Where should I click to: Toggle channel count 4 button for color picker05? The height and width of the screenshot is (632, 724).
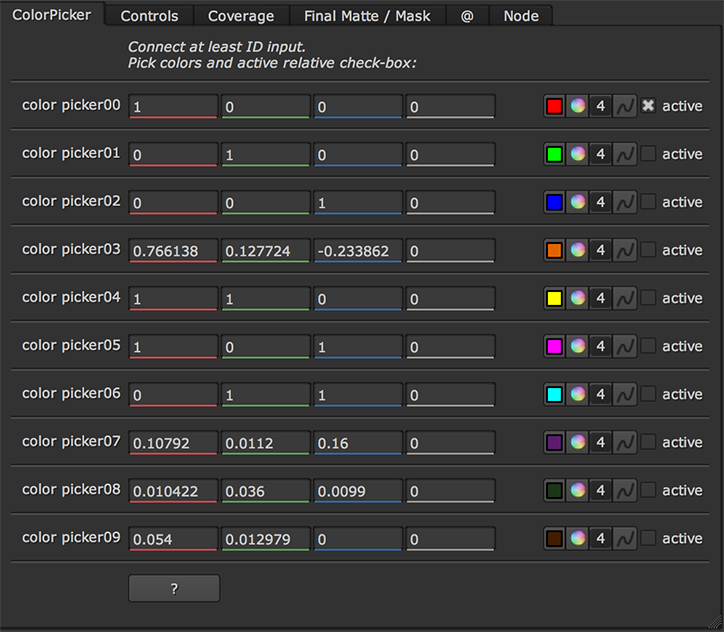600,346
